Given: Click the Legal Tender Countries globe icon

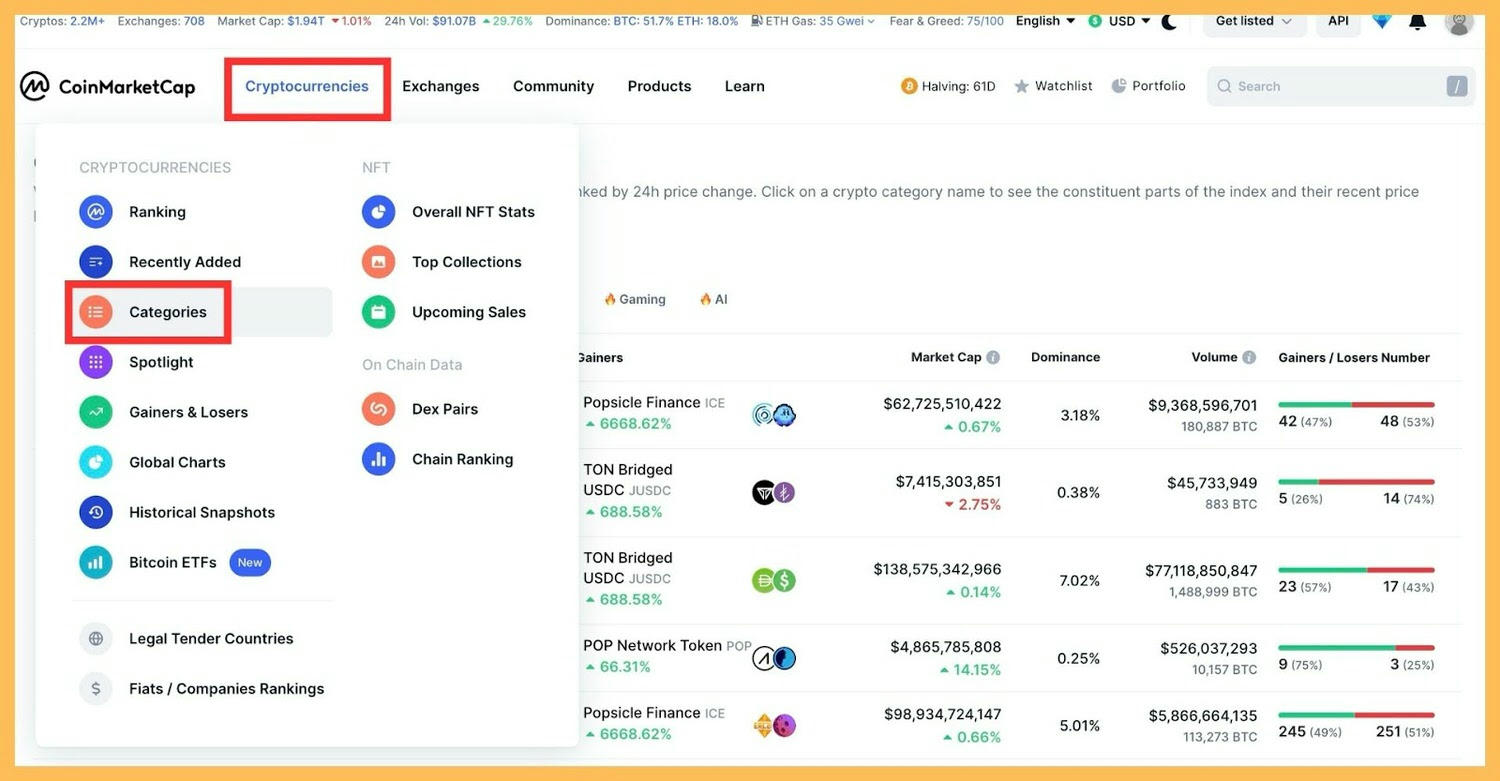Looking at the screenshot, I should (96, 638).
